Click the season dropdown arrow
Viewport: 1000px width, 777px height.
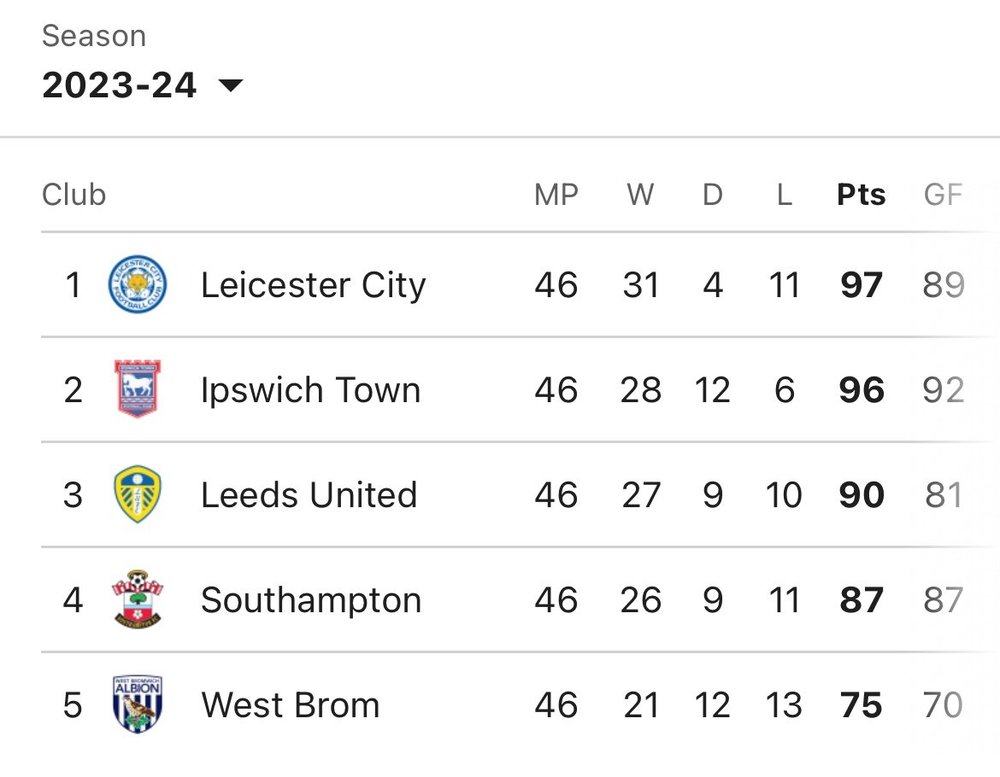(231, 85)
